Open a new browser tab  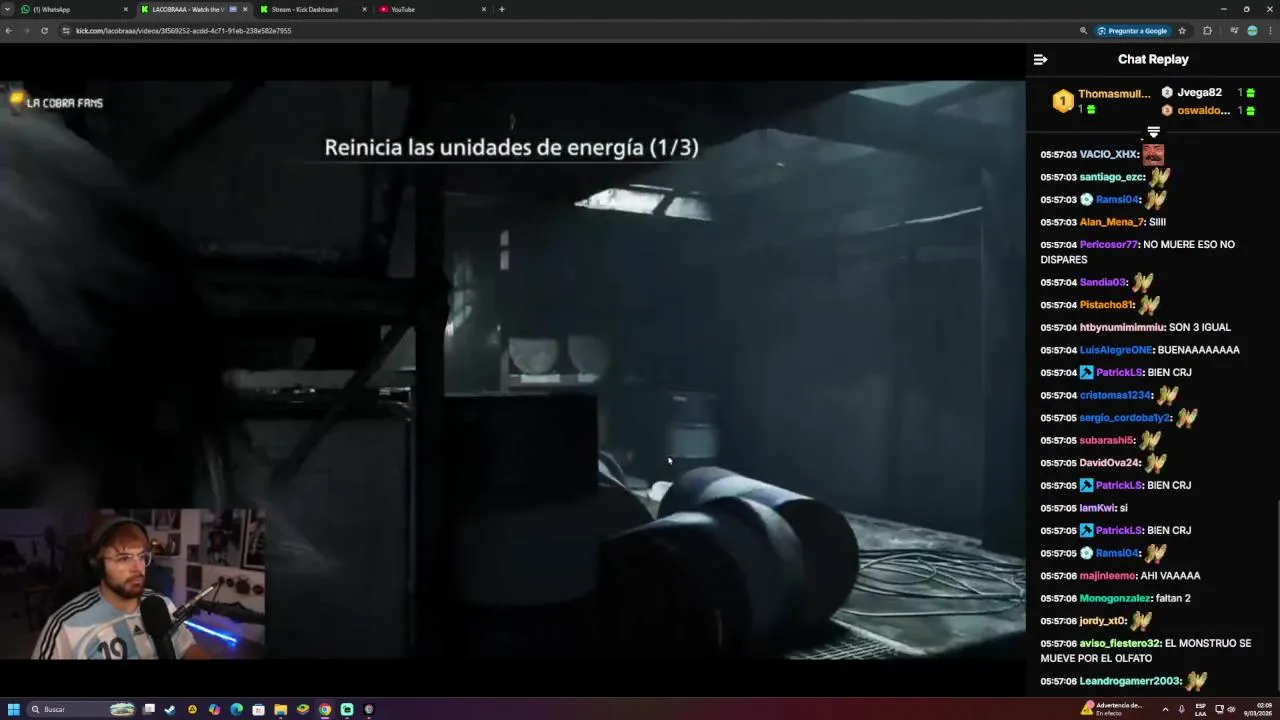coord(502,9)
